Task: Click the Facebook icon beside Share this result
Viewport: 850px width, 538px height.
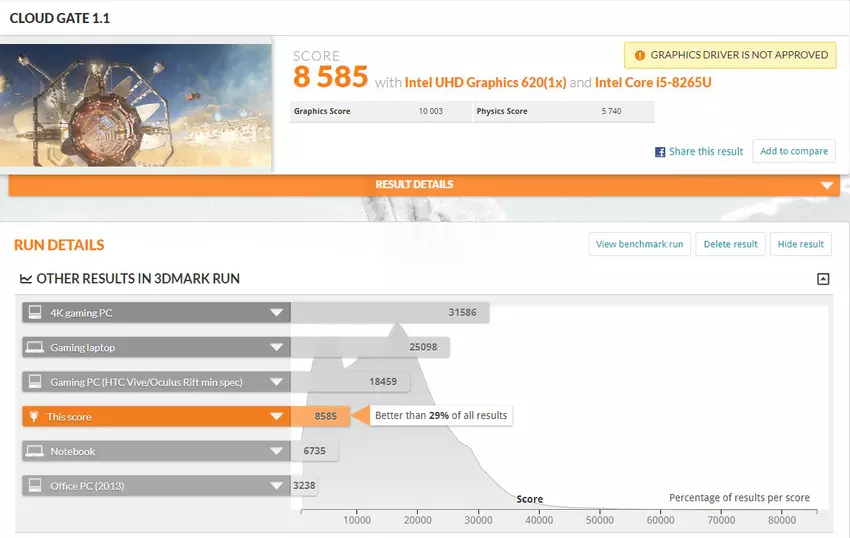Action: 660,152
